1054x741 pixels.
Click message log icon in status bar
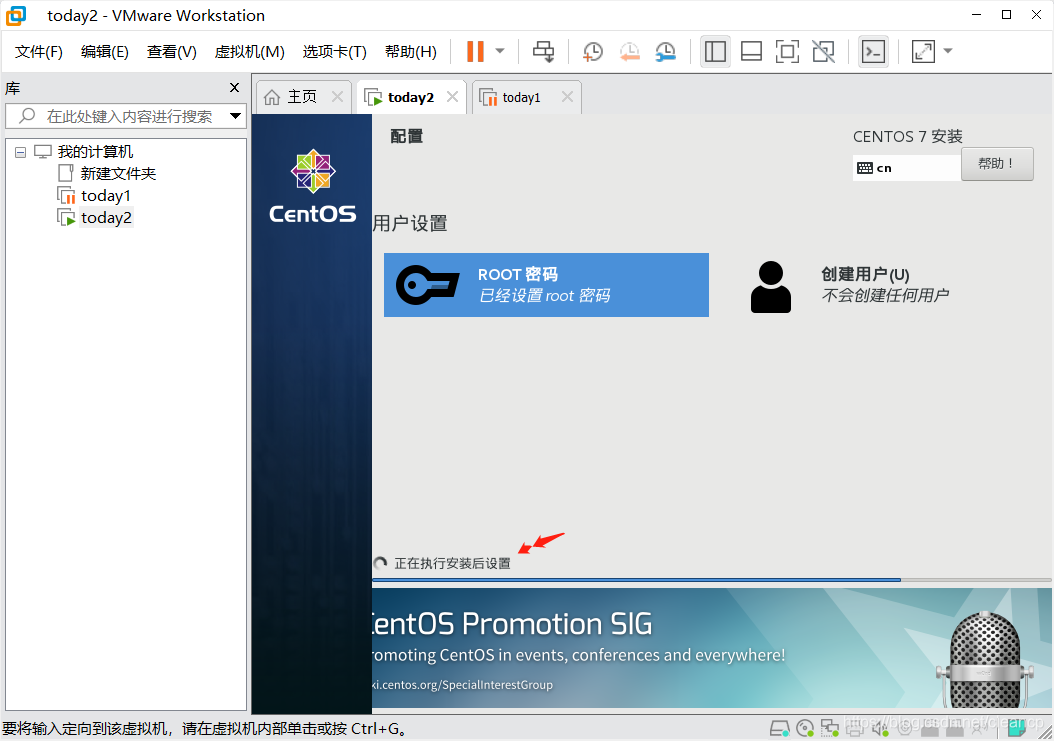[1017, 728]
